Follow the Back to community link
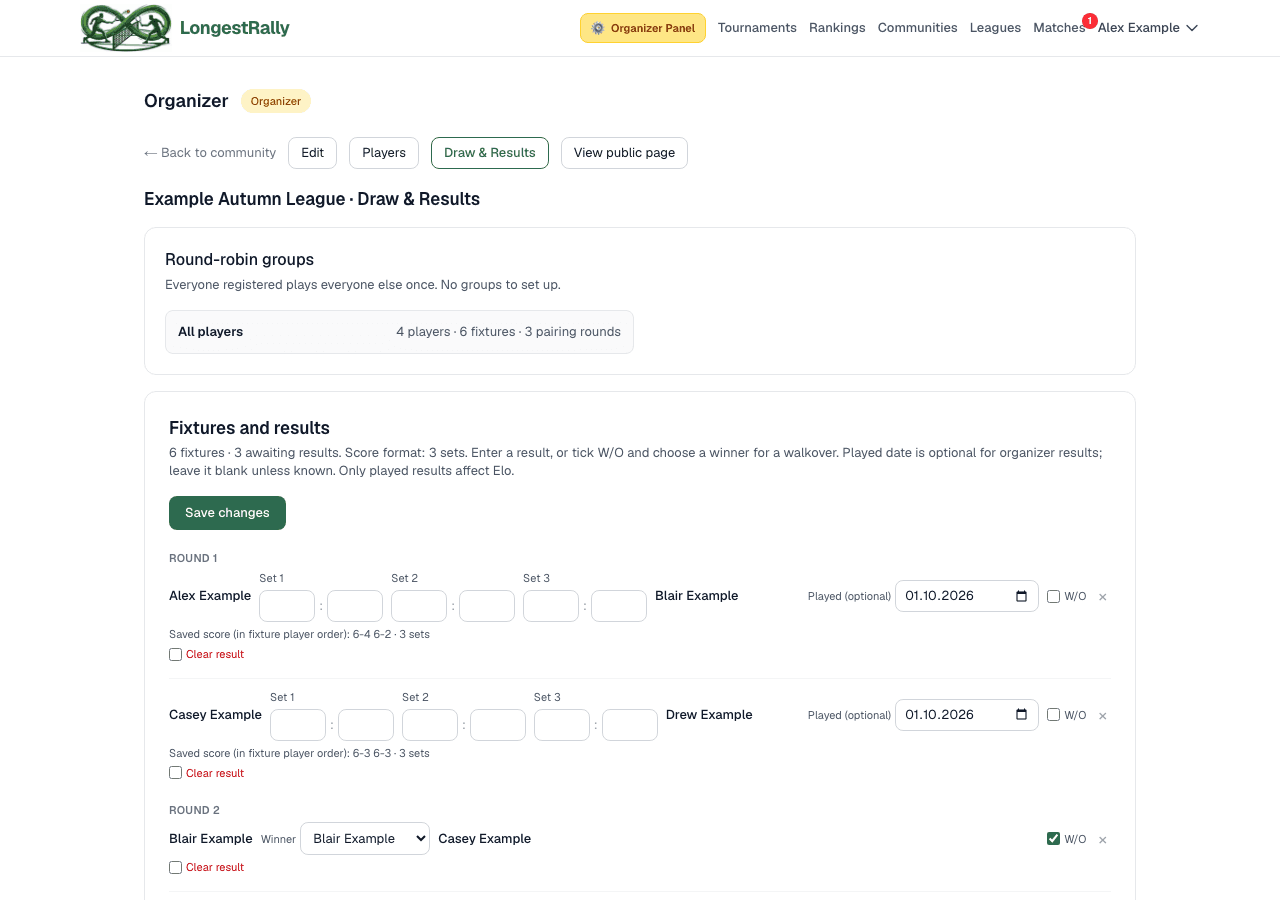Image resolution: width=1280 pixels, height=900 pixels. 210,153
